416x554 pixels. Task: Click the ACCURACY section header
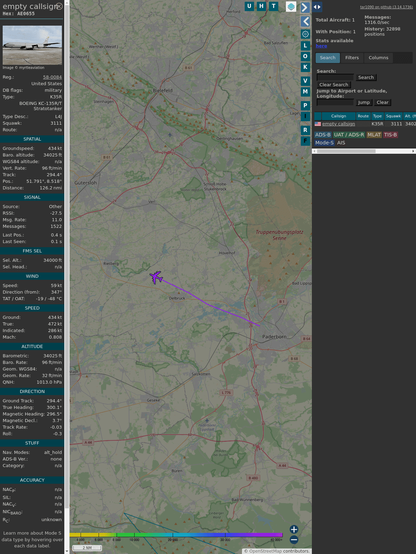pyautogui.click(x=32, y=480)
